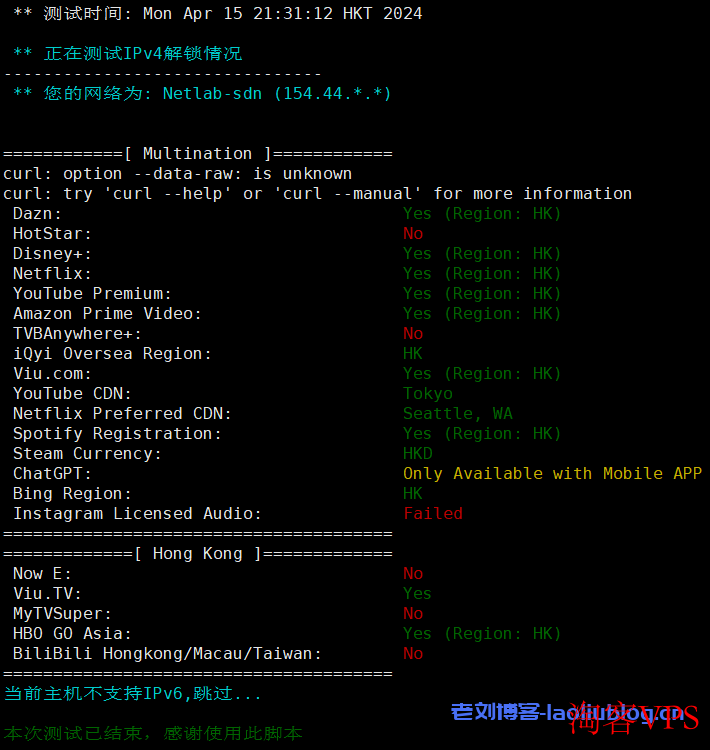This screenshot has height=750, width=710.
Task: Click the 'YouTube Premium:' label
Action: tap(92, 294)
